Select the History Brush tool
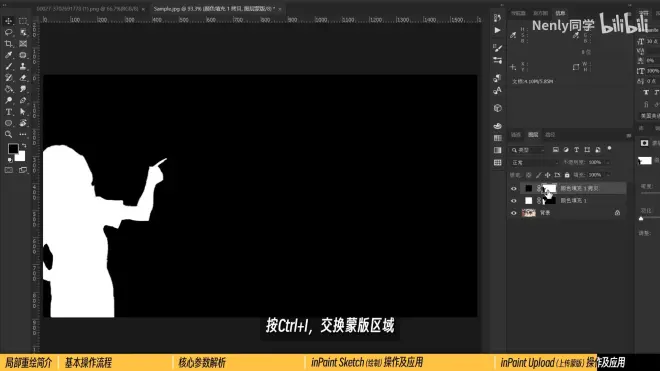The width and height of the screenshot is (660, 371). [8, 78]
